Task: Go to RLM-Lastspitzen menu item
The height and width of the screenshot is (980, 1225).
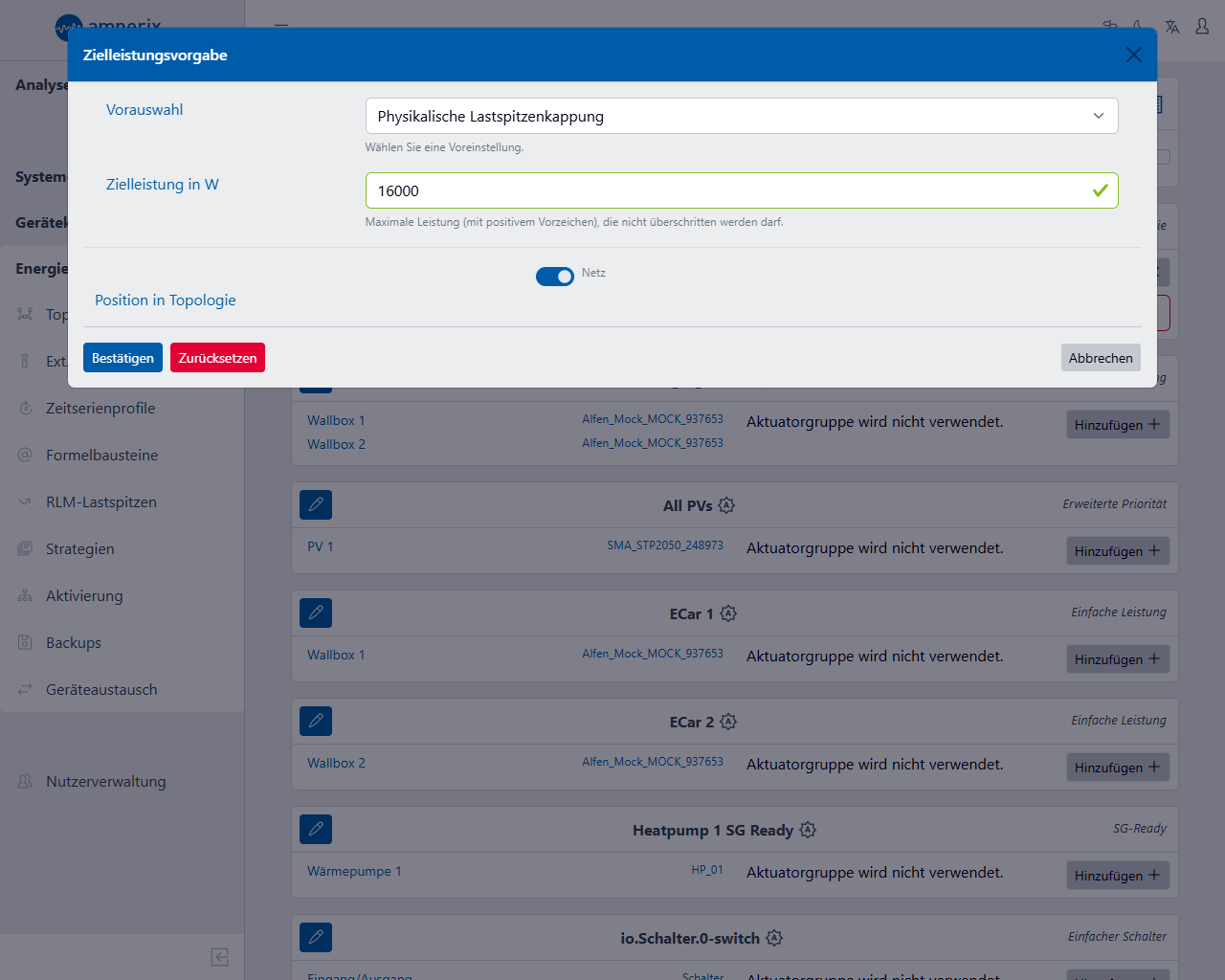Action: (101, 502)
